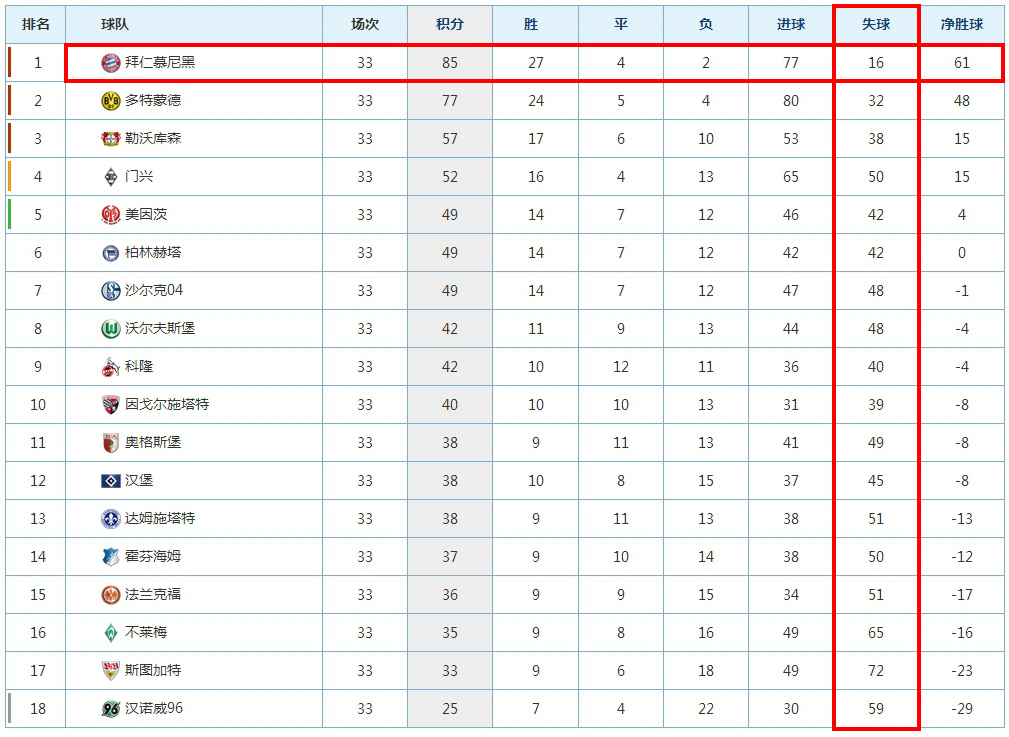Open the 拜仁慕尼黑 team link
The width and height of the screenshot is (1009, 737).
coord(160,63)
